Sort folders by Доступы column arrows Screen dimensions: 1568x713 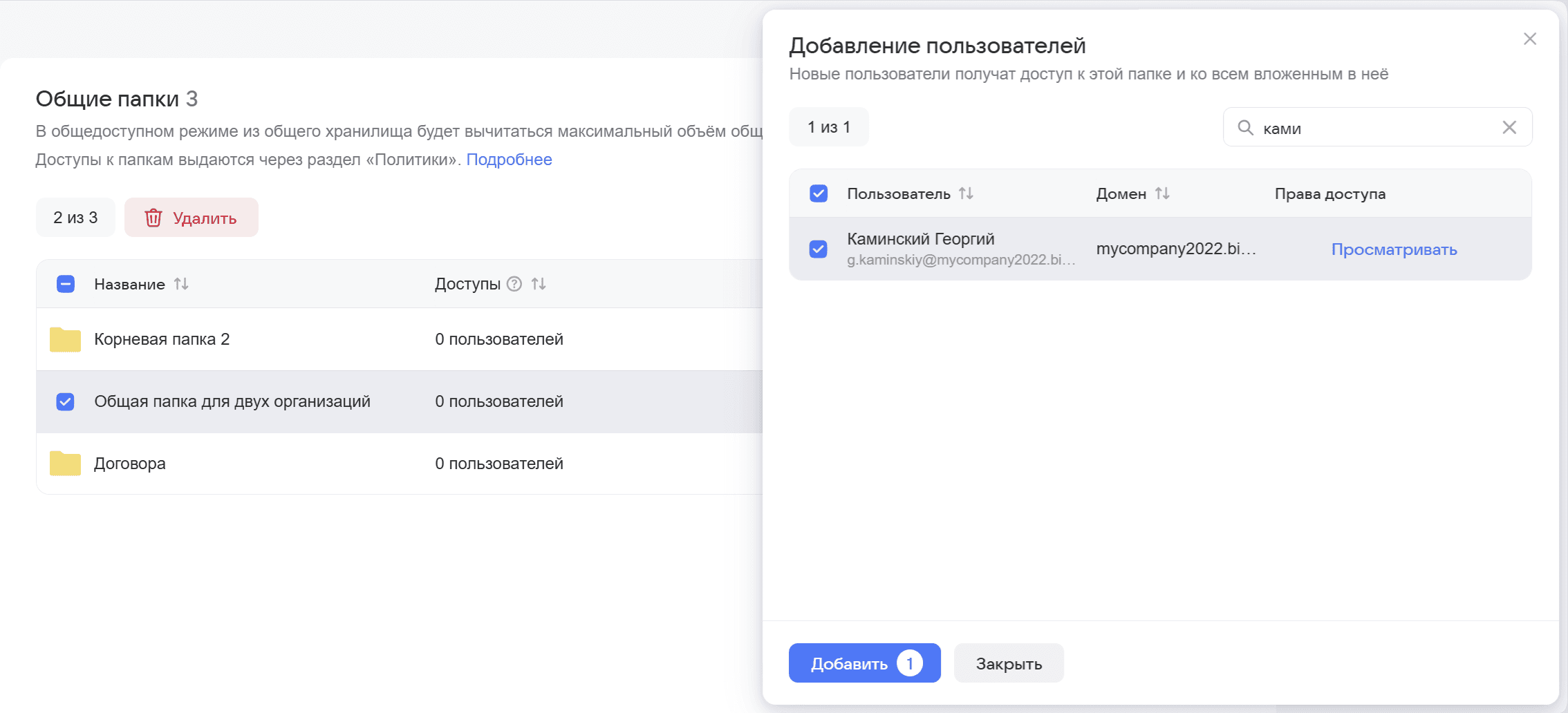[539, 284]
